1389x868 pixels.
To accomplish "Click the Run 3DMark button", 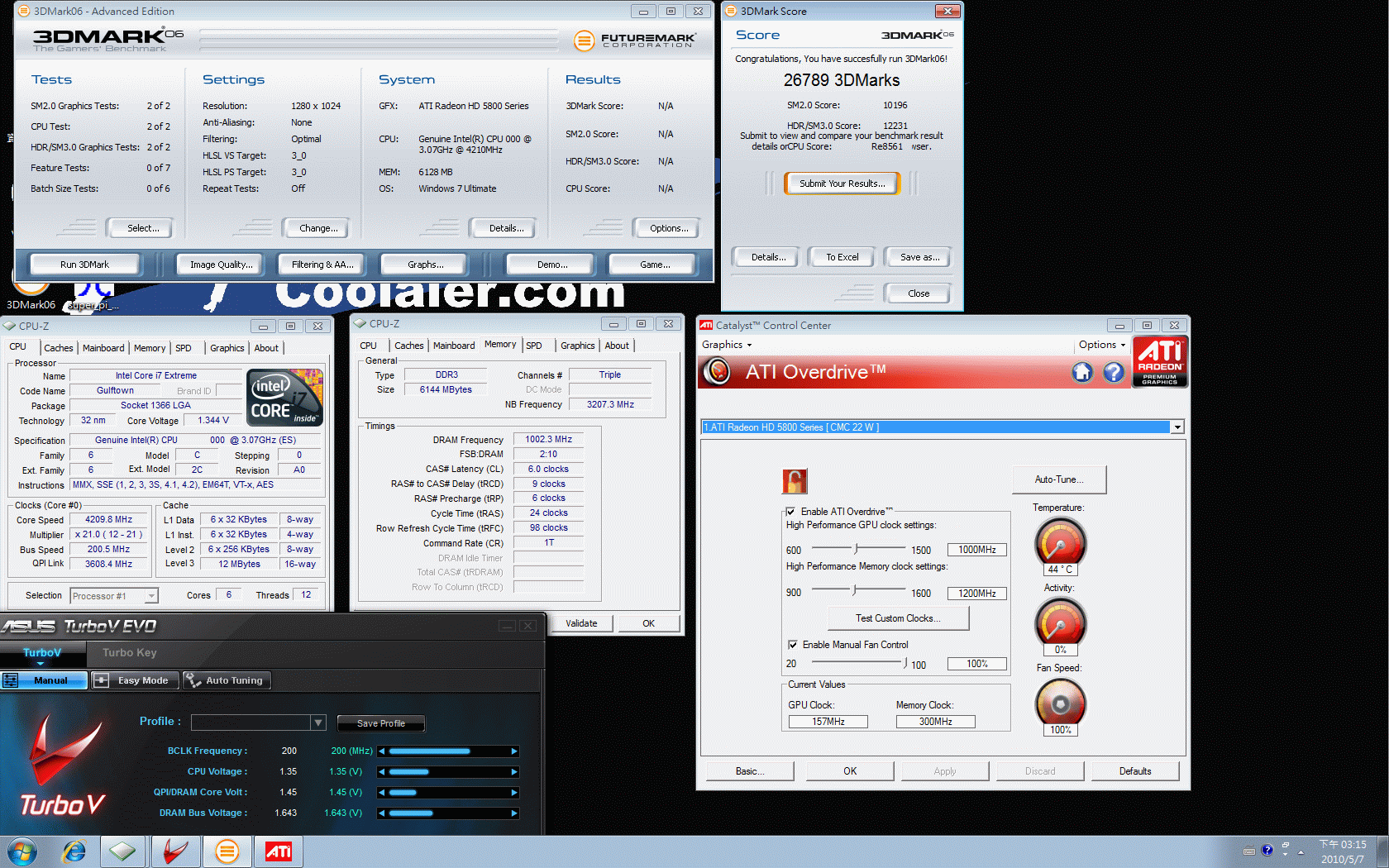I will pyautogui.click(x=84, y=265).
